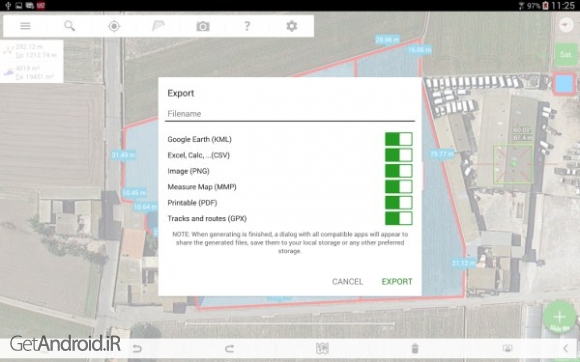
Task: Tap the screenshot icon in bottom bar
Action: (508, 348)
